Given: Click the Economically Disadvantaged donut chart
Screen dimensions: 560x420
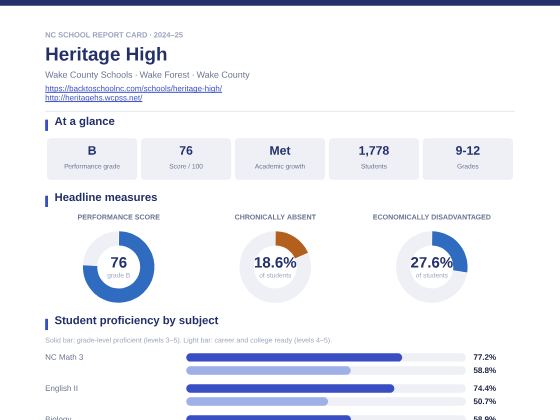Looking at the screenshot, I should (432, 267).
